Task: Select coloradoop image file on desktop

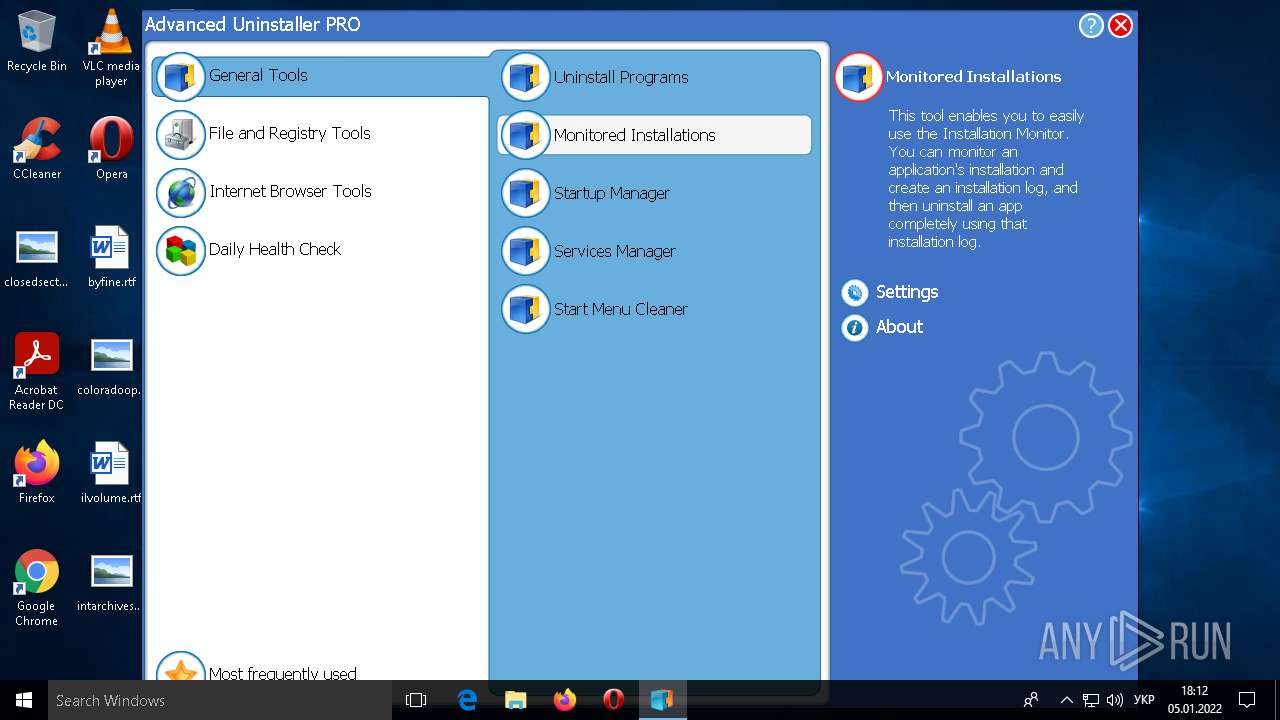Action: click(111, 365)
